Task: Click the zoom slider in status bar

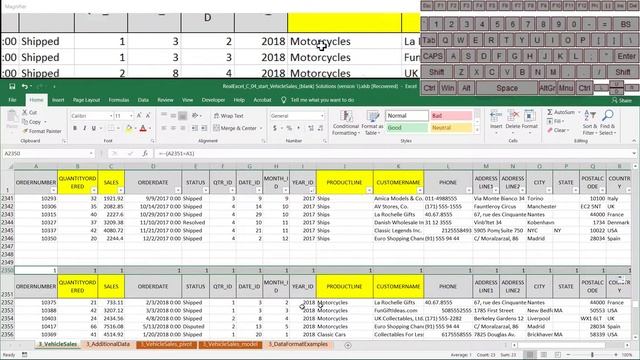Action: 593,355
